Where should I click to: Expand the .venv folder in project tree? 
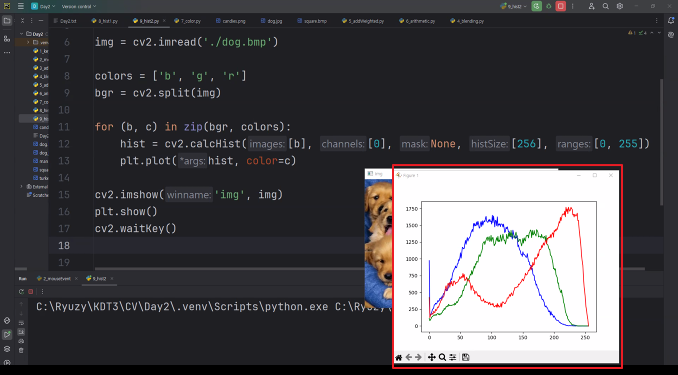[28, 42]
